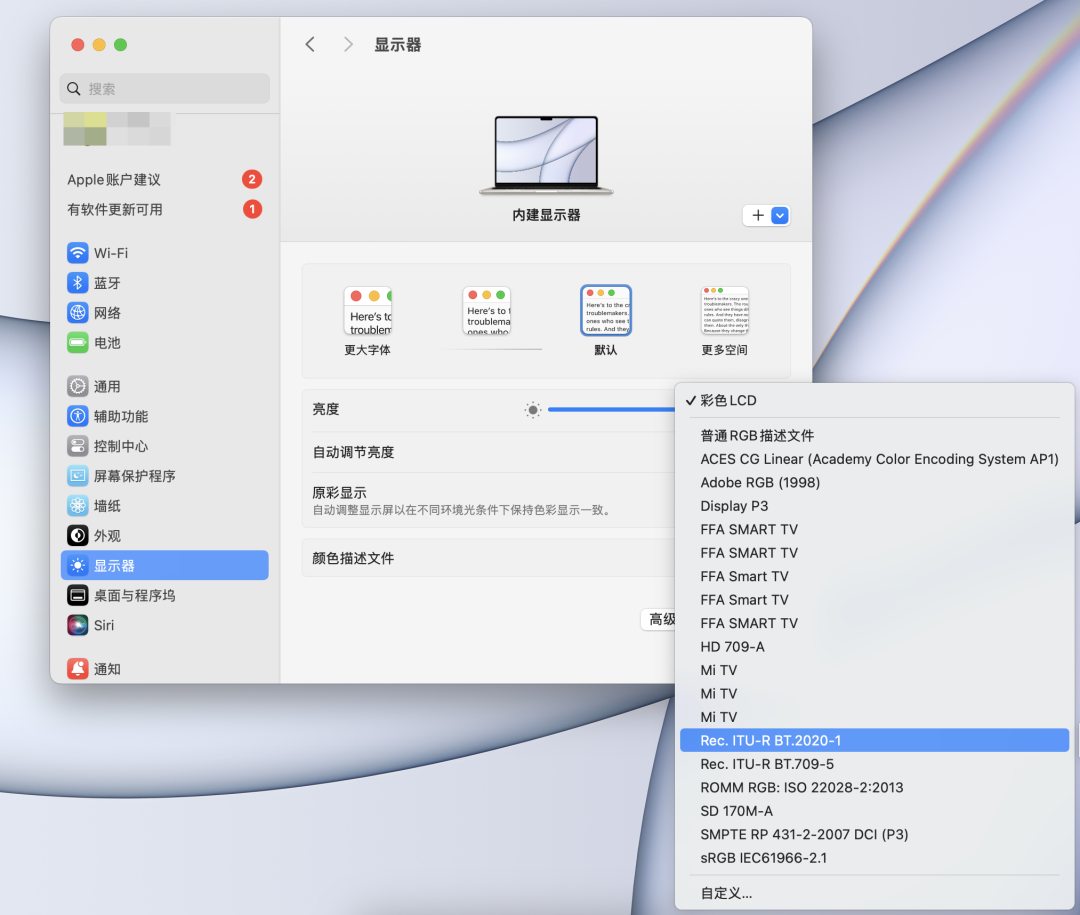Click the 亮度 brightness slider track
This screenshot has height=915, width=1080.
[611, 409]
